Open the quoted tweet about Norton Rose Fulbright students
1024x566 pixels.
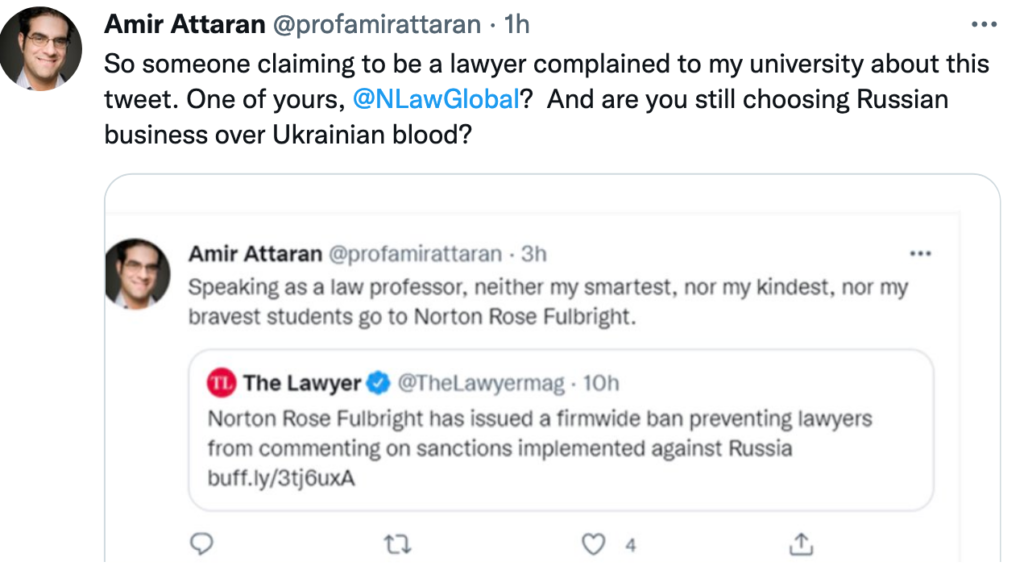tap(548, 301)
